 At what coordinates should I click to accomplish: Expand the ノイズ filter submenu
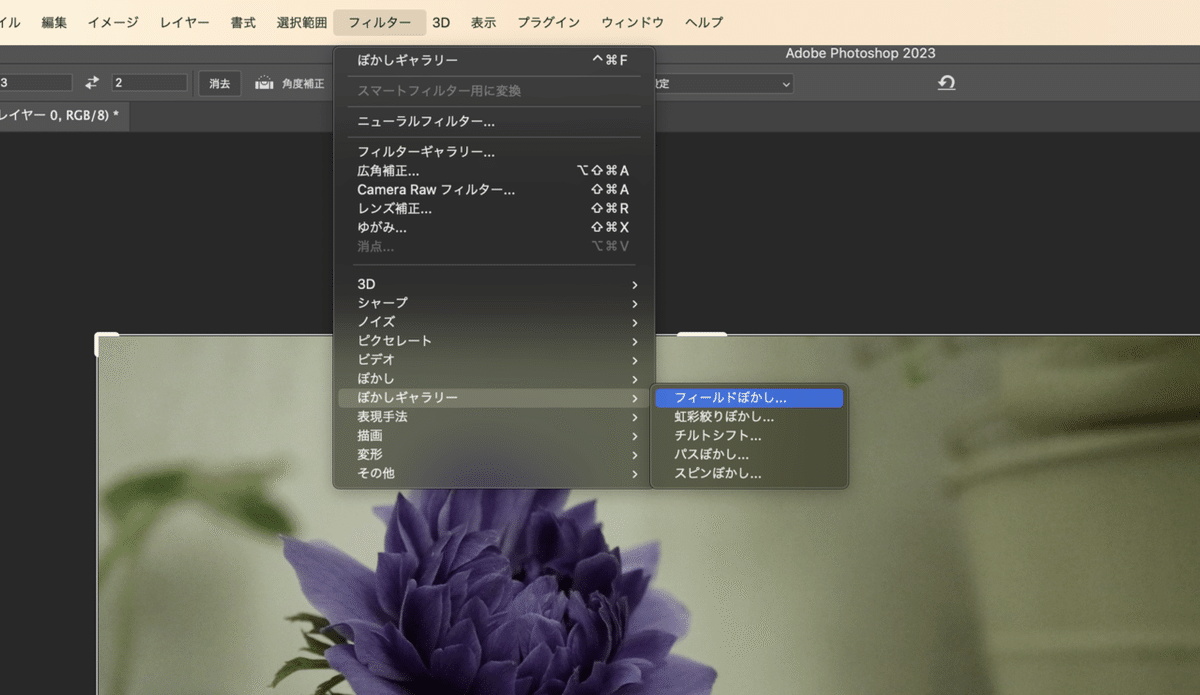coord(494,322)
